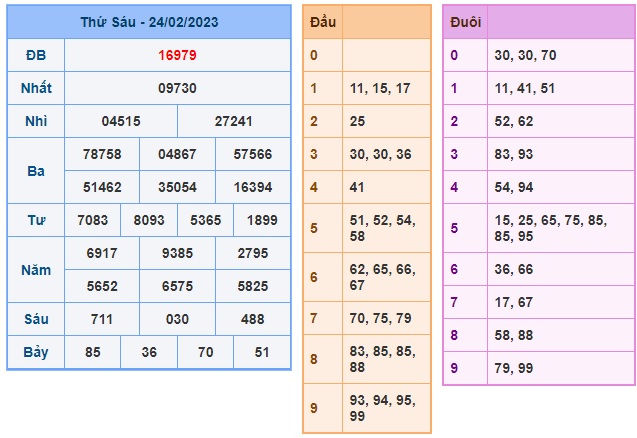Click Đầu row values 83, 85, 85, 88
Image resolution: width=637 pixels, height=438 pixels.
[x=383, y=359]
